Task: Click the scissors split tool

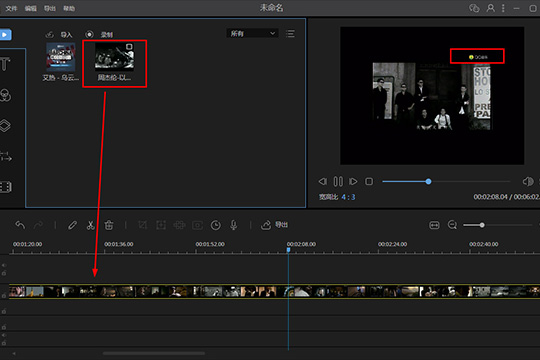Action: click(x=91, y=225)
